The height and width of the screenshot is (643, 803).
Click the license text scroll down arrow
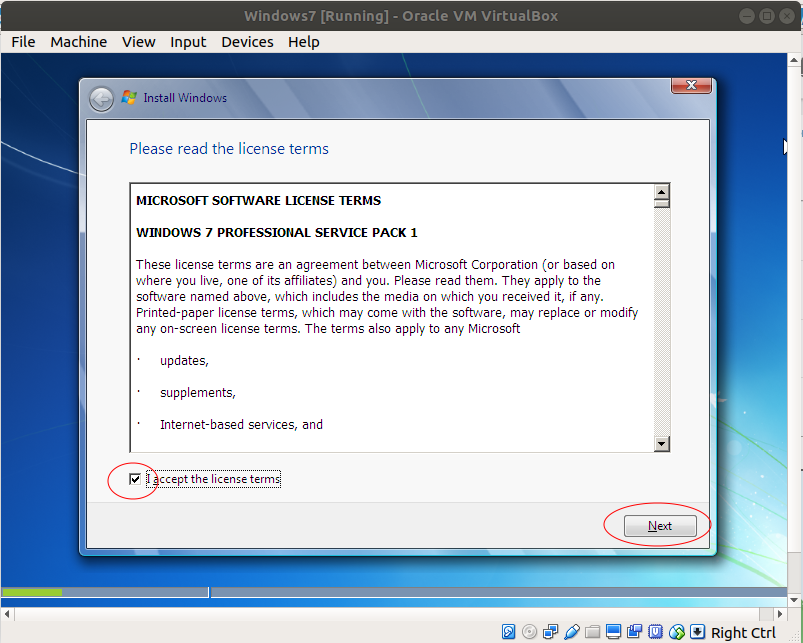[662, 444]
